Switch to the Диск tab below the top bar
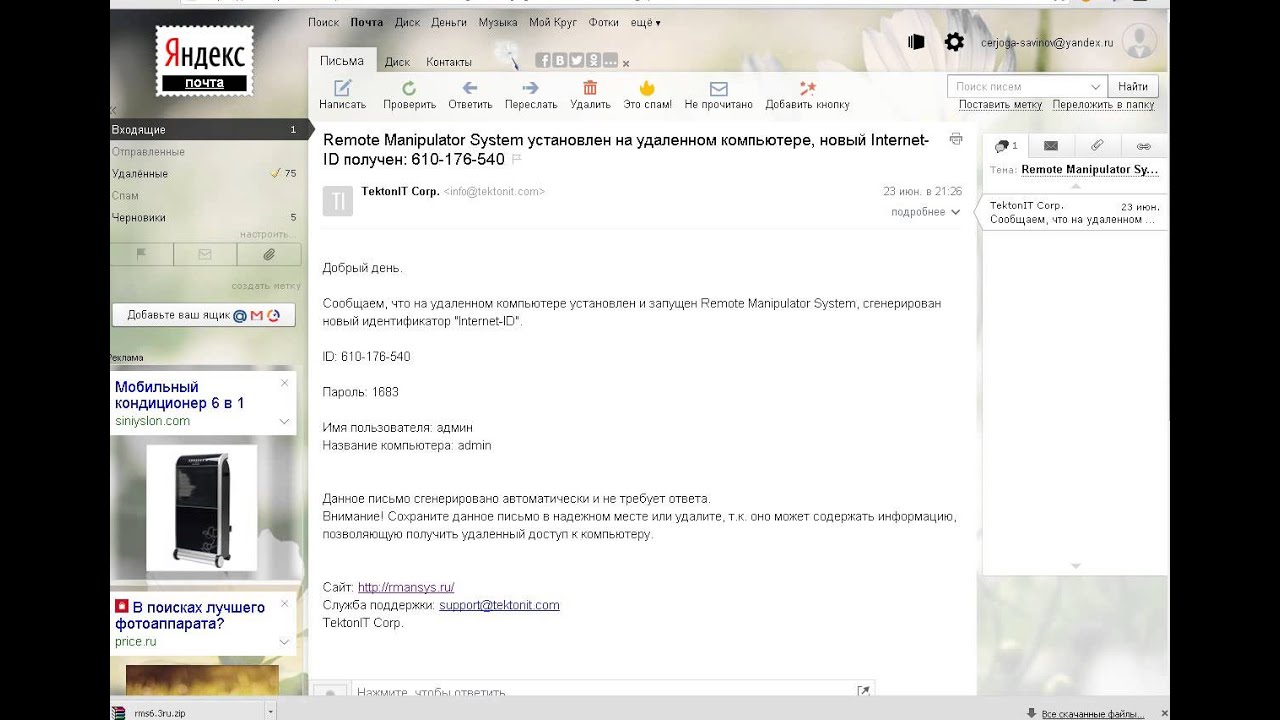This screenshot has width=1280, height=720. click(397, 62)
